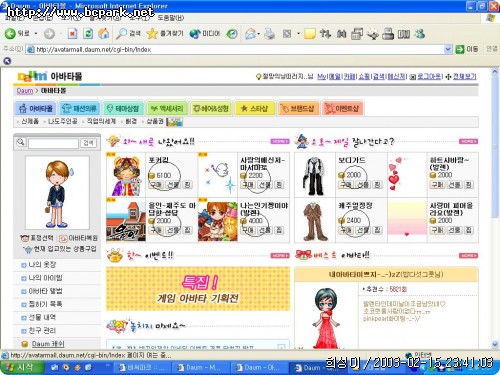Open the History clock icon in the toolbar

[x=232, y=34]
